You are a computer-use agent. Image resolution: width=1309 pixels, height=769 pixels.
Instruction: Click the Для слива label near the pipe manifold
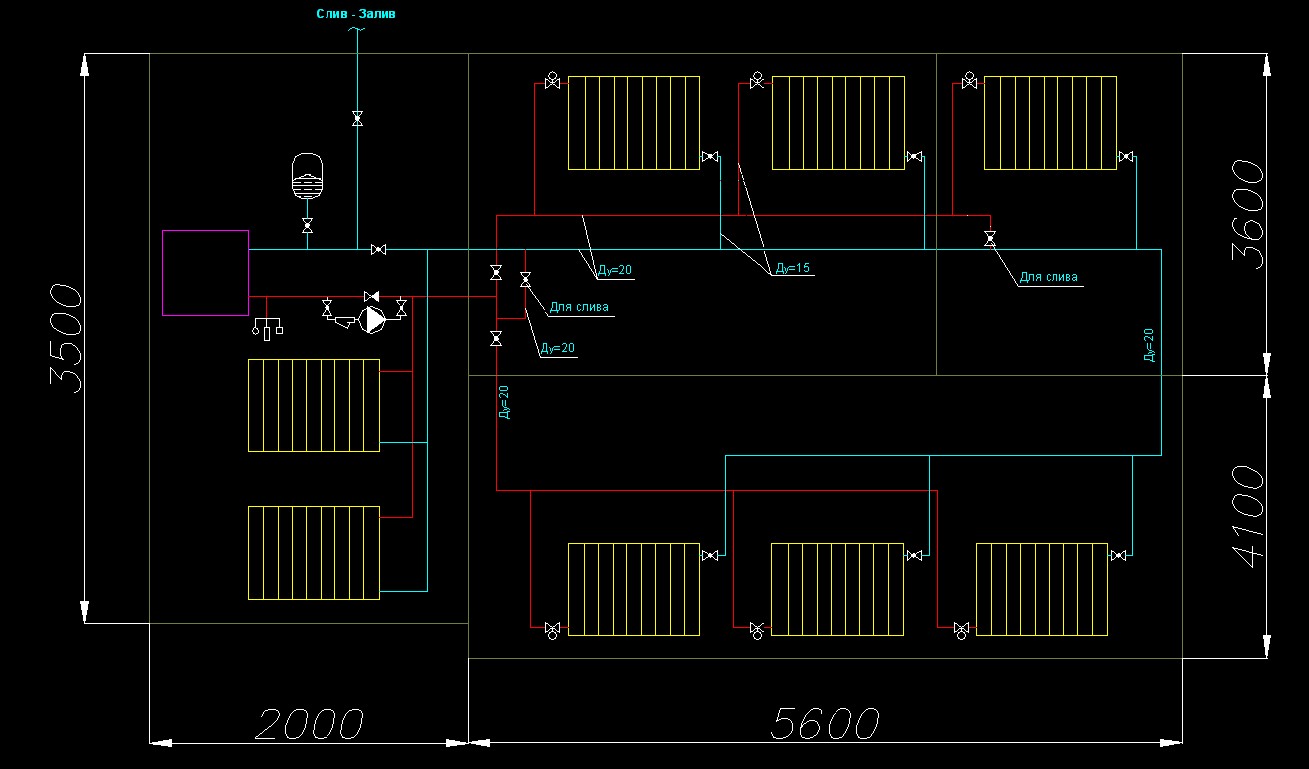pos(579,307)
